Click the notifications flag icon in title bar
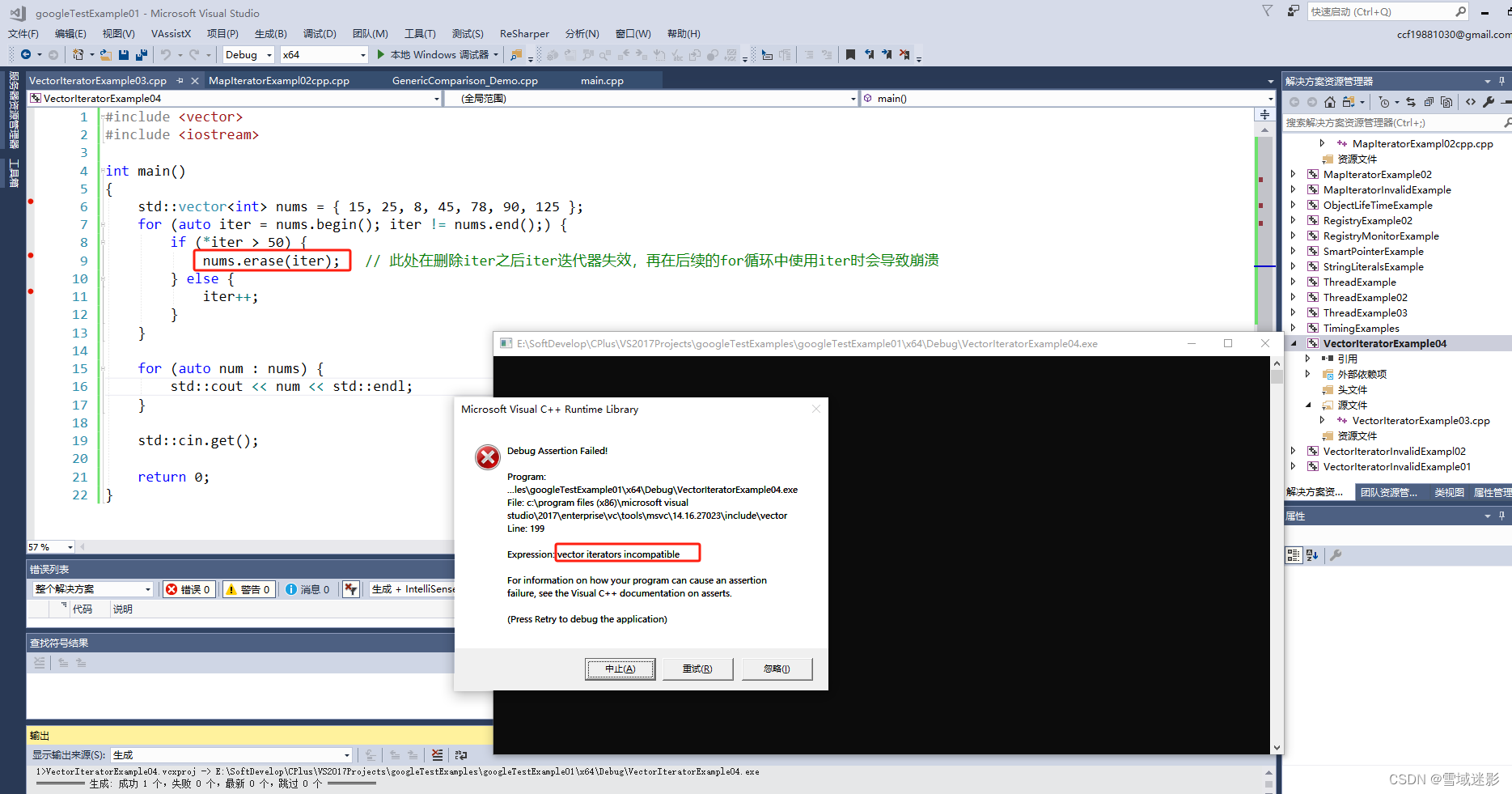This screenshot has height=794, width=1512. click(x=1267, y=11)
